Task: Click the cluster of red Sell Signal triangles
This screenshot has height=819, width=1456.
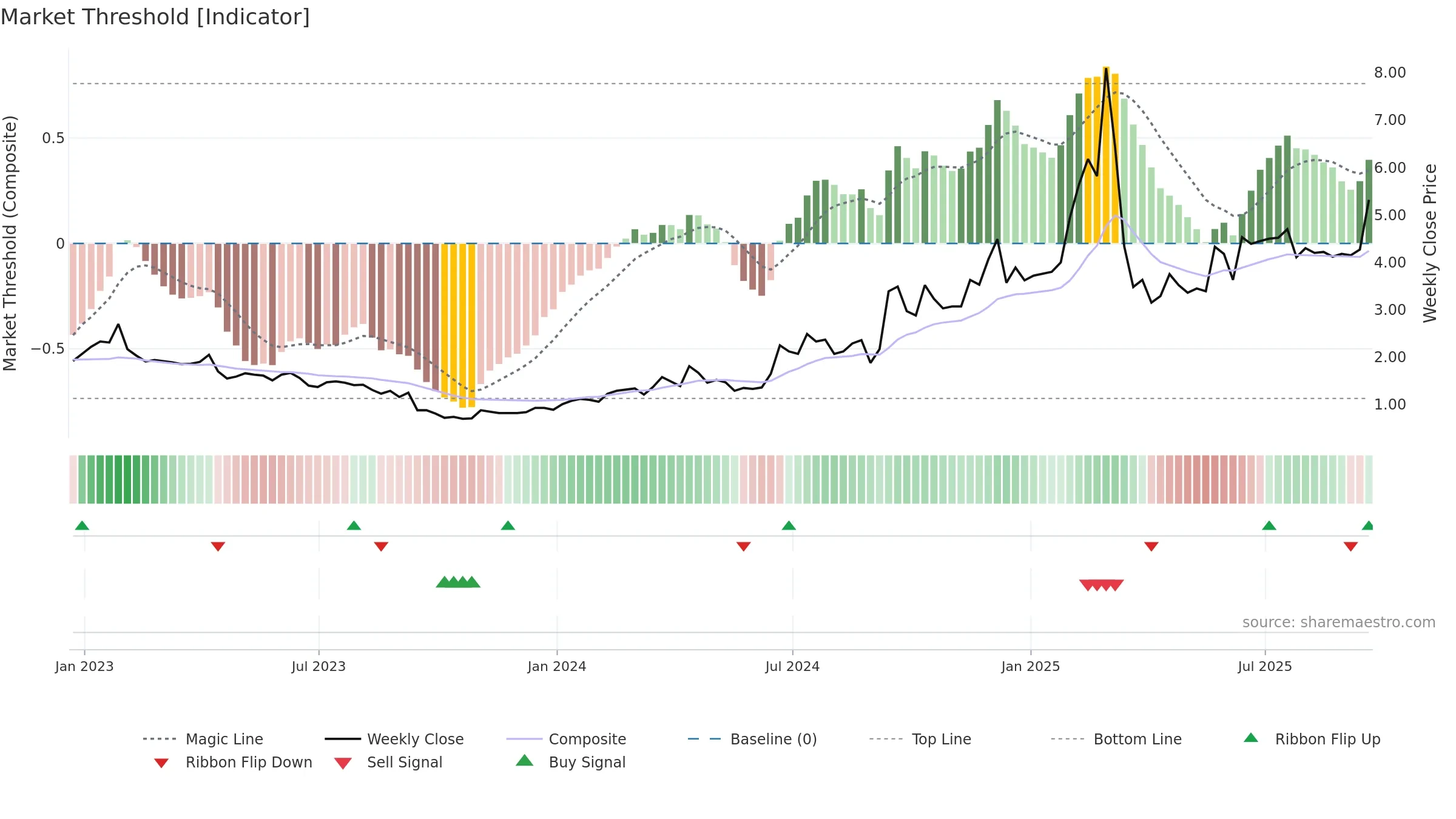Action: pyautogui.click(x=1102, y=585)
